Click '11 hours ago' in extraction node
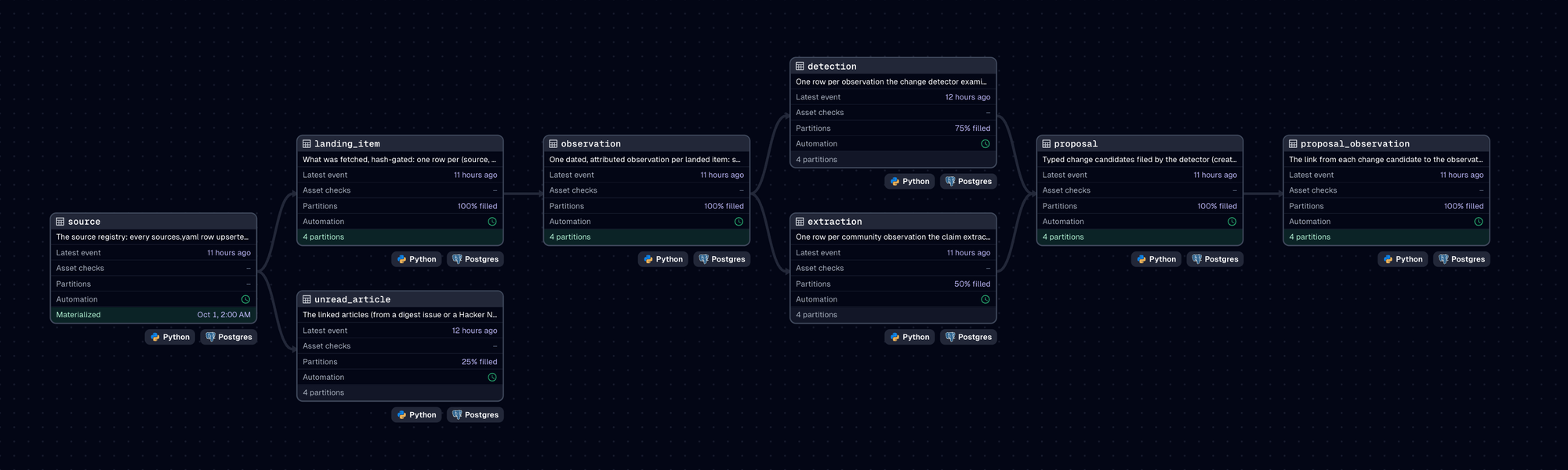The height and width of the screenshot is (470, 1568). pyautogui.click(x=968, y=253)
